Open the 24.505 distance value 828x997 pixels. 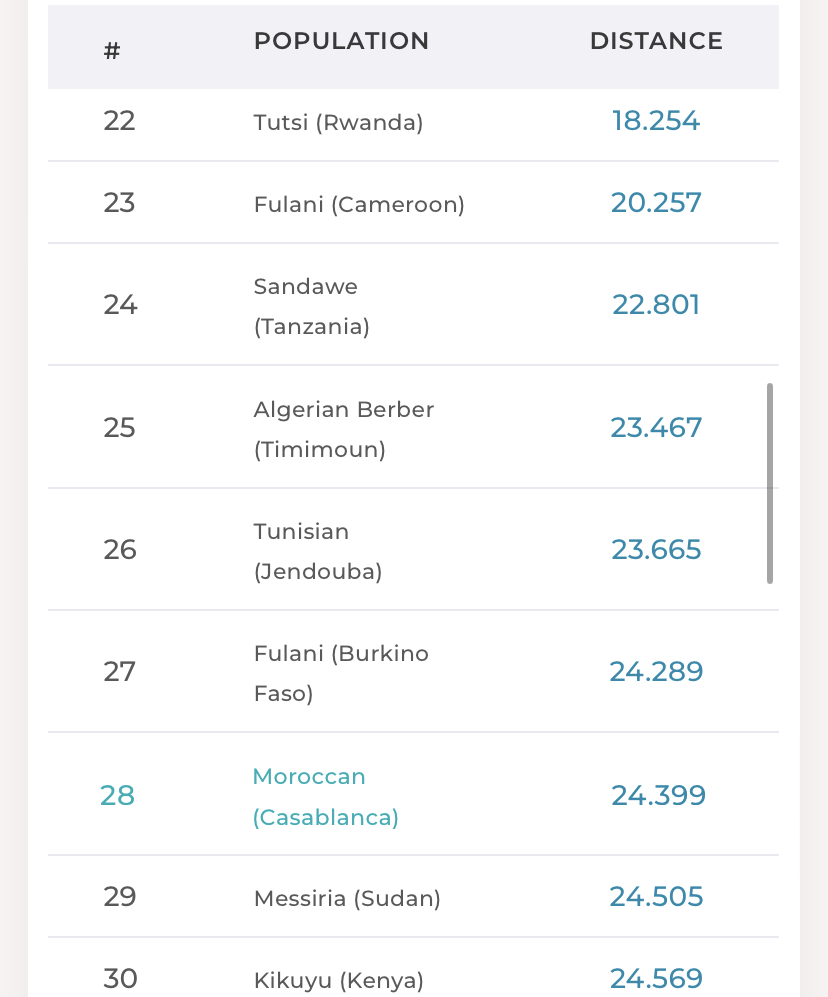coord(656,897)
